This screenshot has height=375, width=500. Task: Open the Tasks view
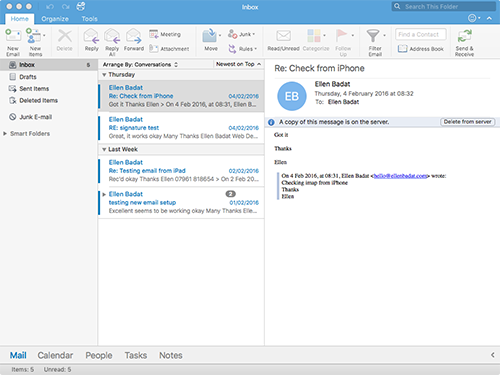(136, 355)
